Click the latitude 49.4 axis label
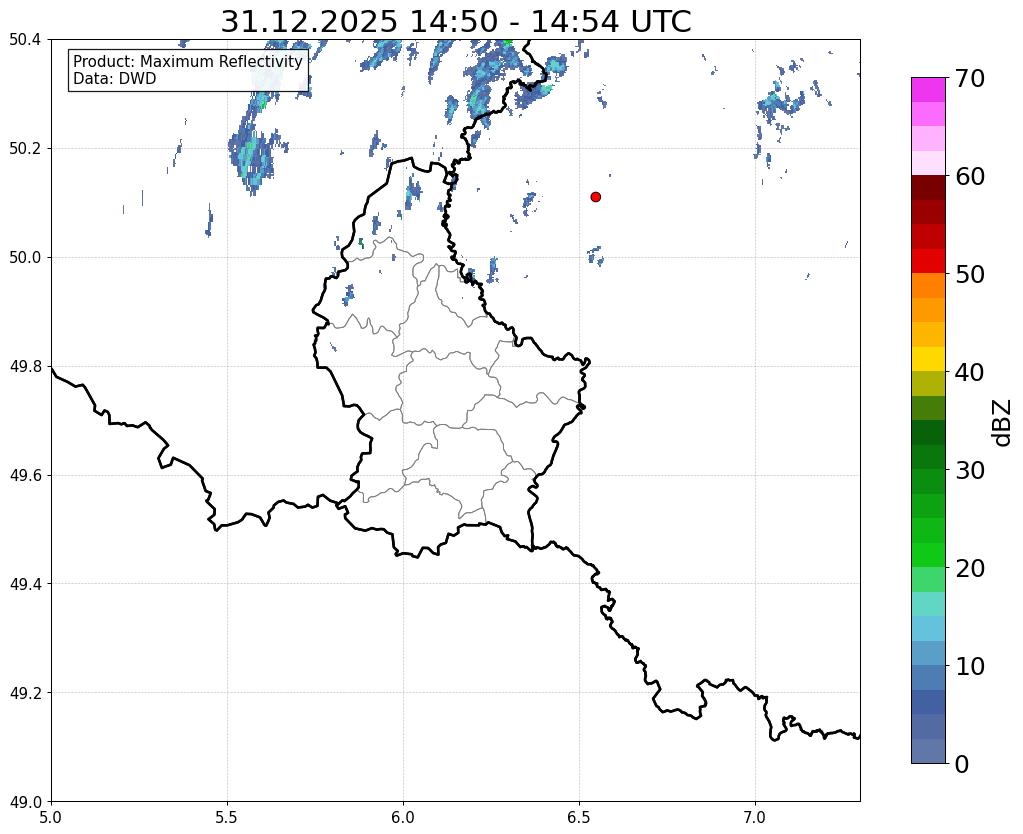This screenshot has width=1023, height=834. [x=25, y=584]
